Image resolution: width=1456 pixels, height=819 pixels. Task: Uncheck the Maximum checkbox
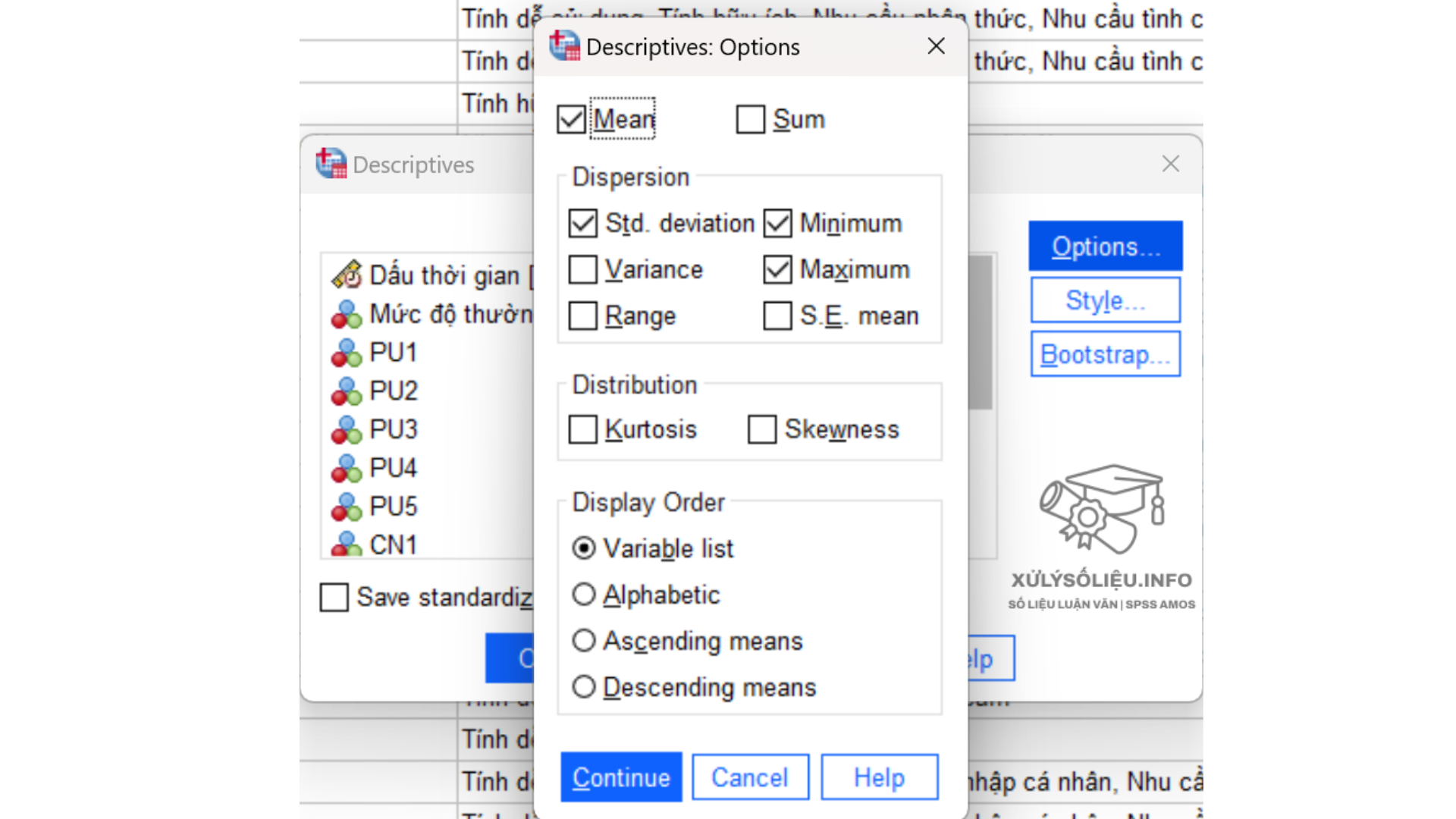pyautogui.click(x=777, y=269)
